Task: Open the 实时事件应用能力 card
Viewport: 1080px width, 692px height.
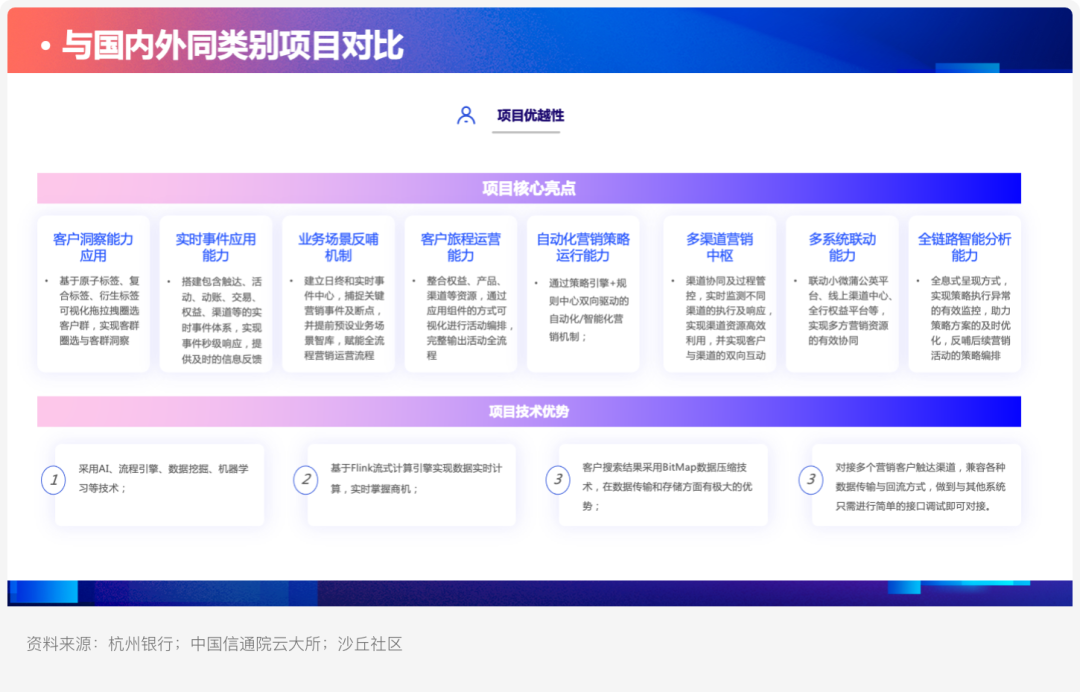Action: pyautogui.click(x=216, y=294)
